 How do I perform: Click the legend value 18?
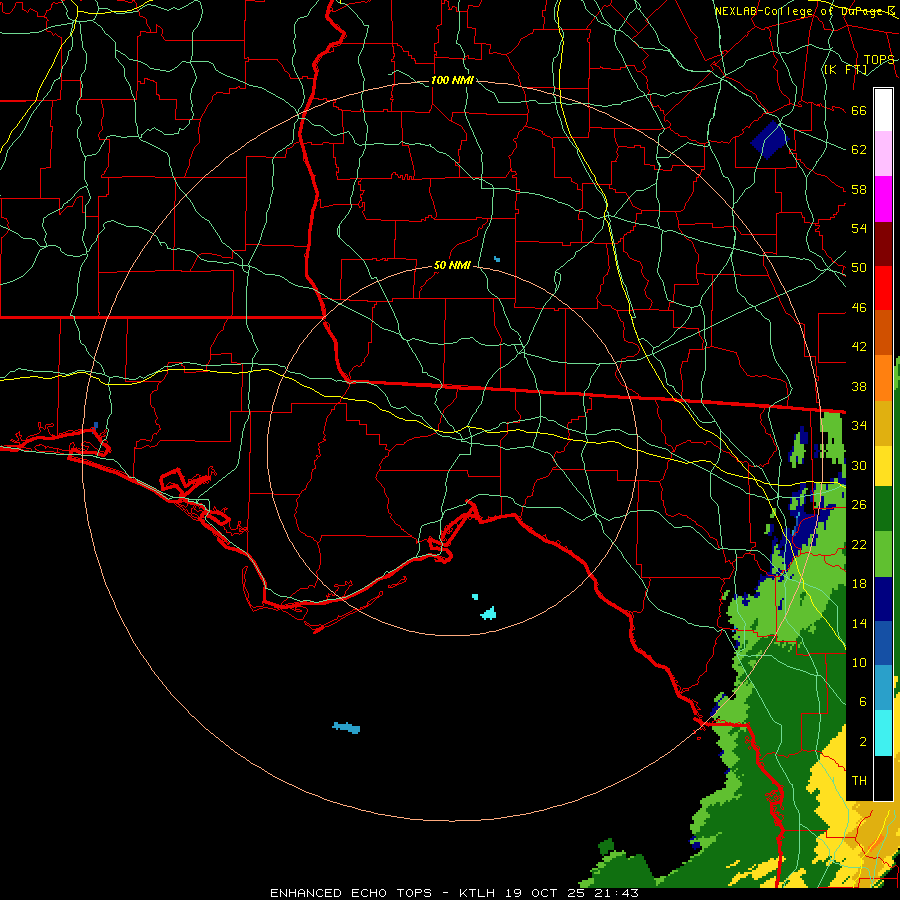pyautogui.click(x=859, y=584)
